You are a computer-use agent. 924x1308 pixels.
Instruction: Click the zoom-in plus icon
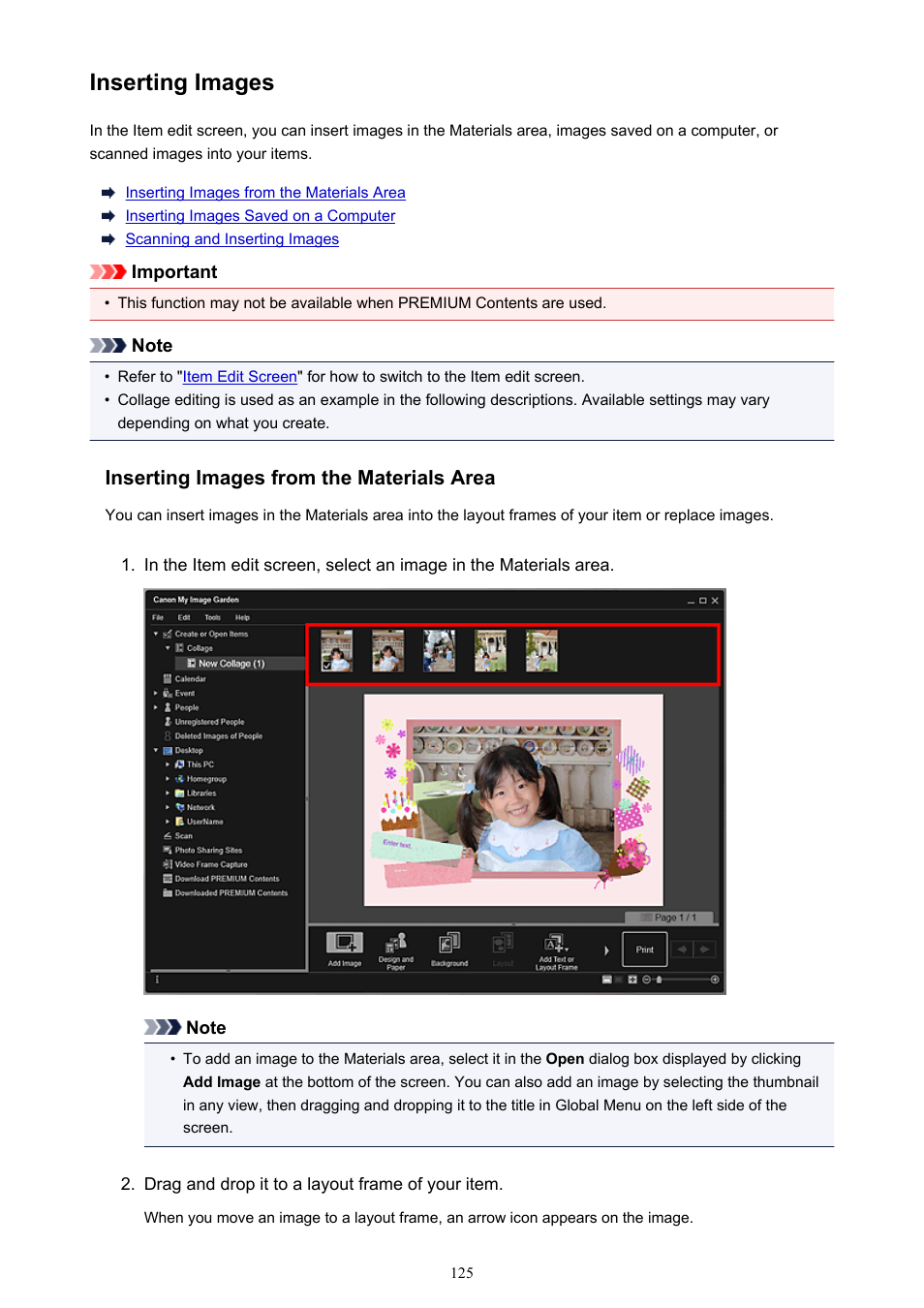click(715, 980)
